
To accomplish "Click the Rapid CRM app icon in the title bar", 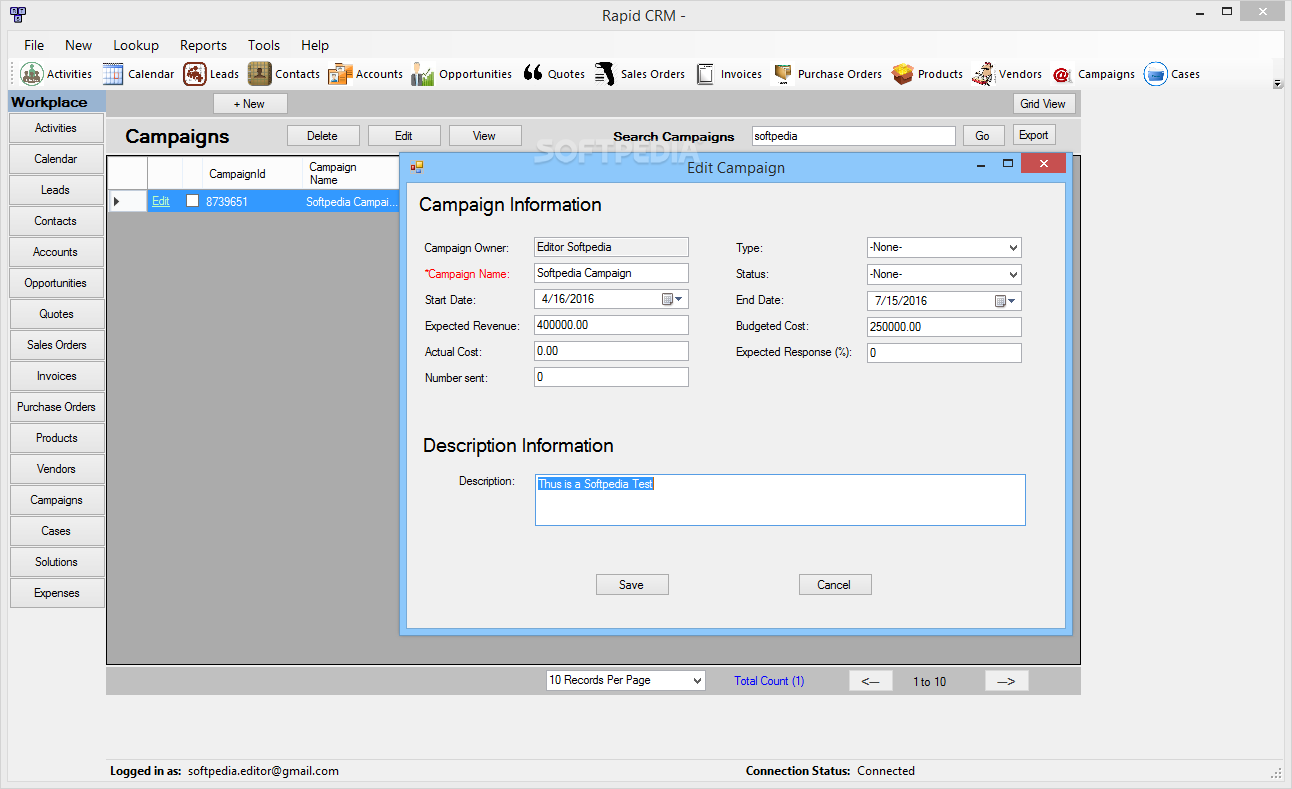I will (17, 14).
